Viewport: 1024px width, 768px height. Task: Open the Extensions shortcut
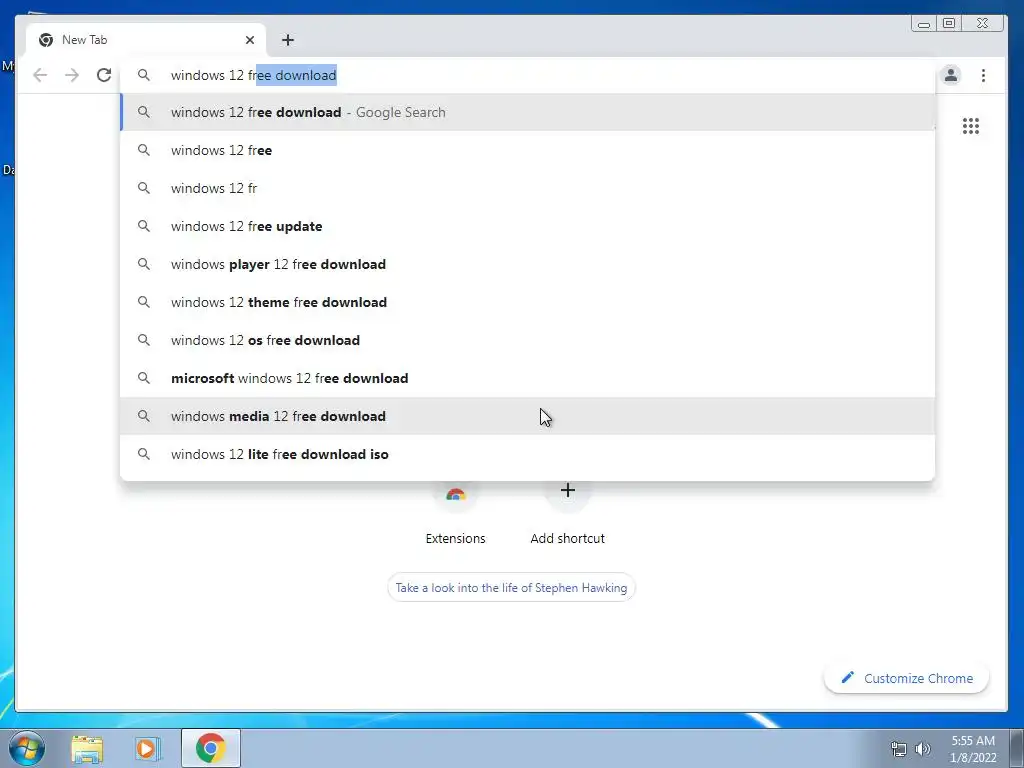(x=455, y=516)
